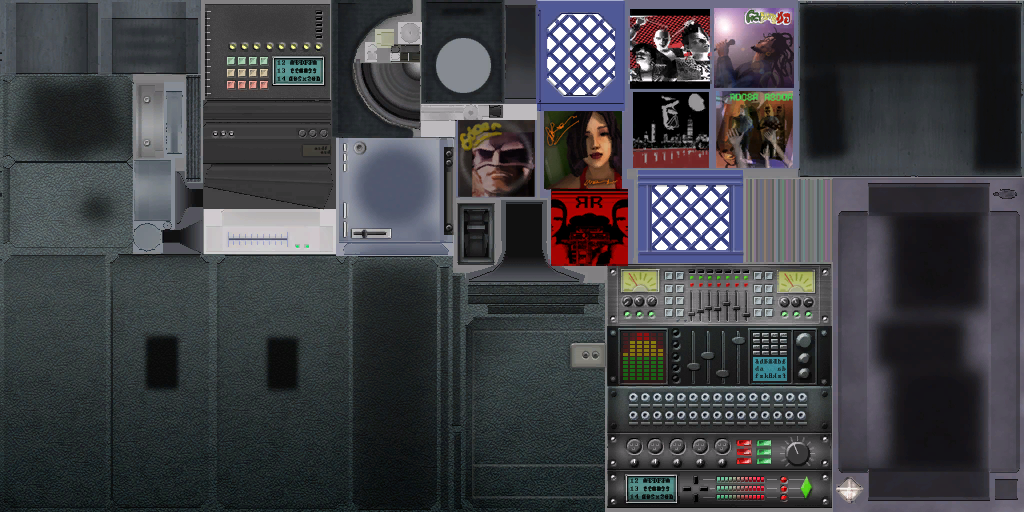Click the green LEDs on white device

coord(302,246)
